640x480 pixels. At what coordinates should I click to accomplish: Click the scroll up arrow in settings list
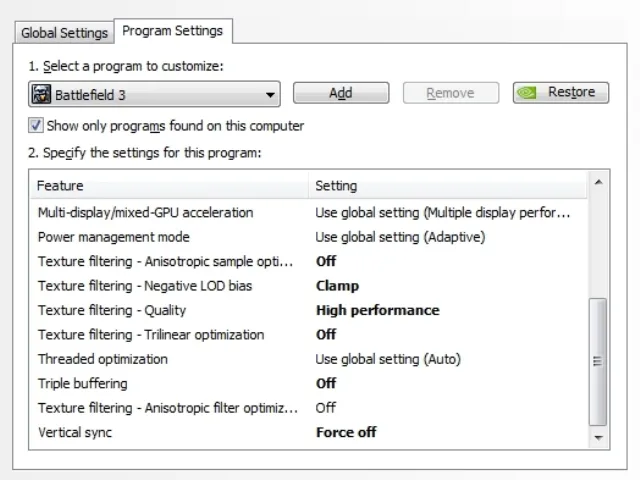pyautogui.click(x=598, y=182)
